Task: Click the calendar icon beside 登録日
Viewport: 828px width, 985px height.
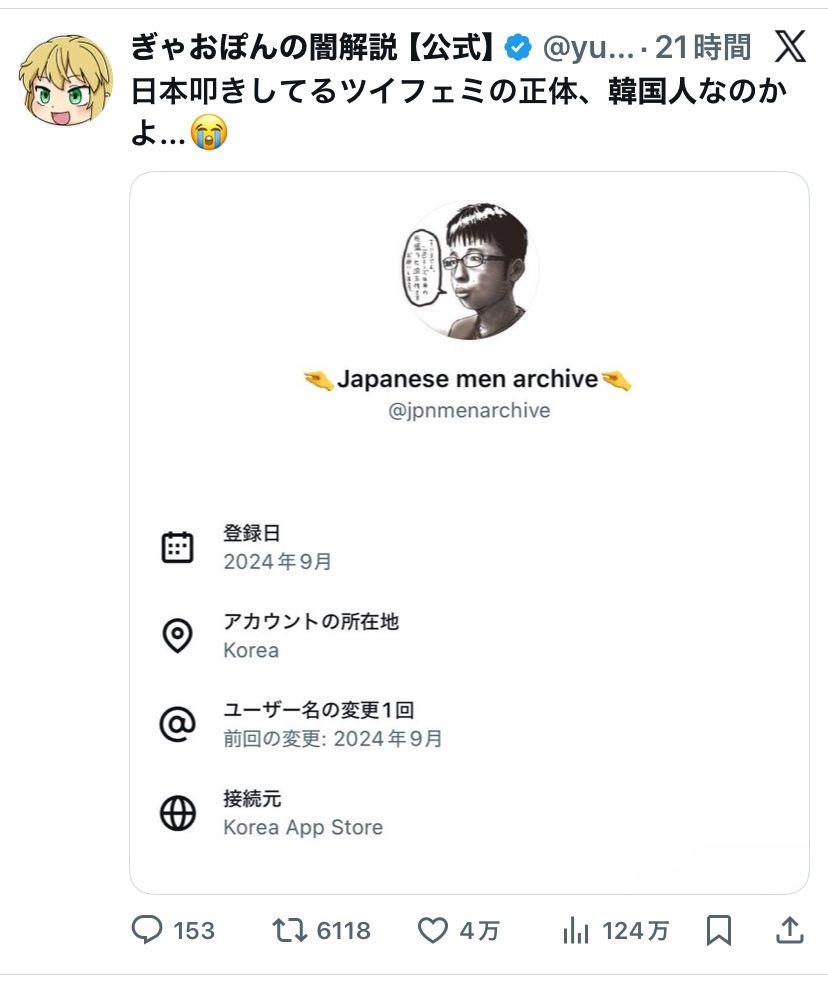Action: tap(178, 547)
